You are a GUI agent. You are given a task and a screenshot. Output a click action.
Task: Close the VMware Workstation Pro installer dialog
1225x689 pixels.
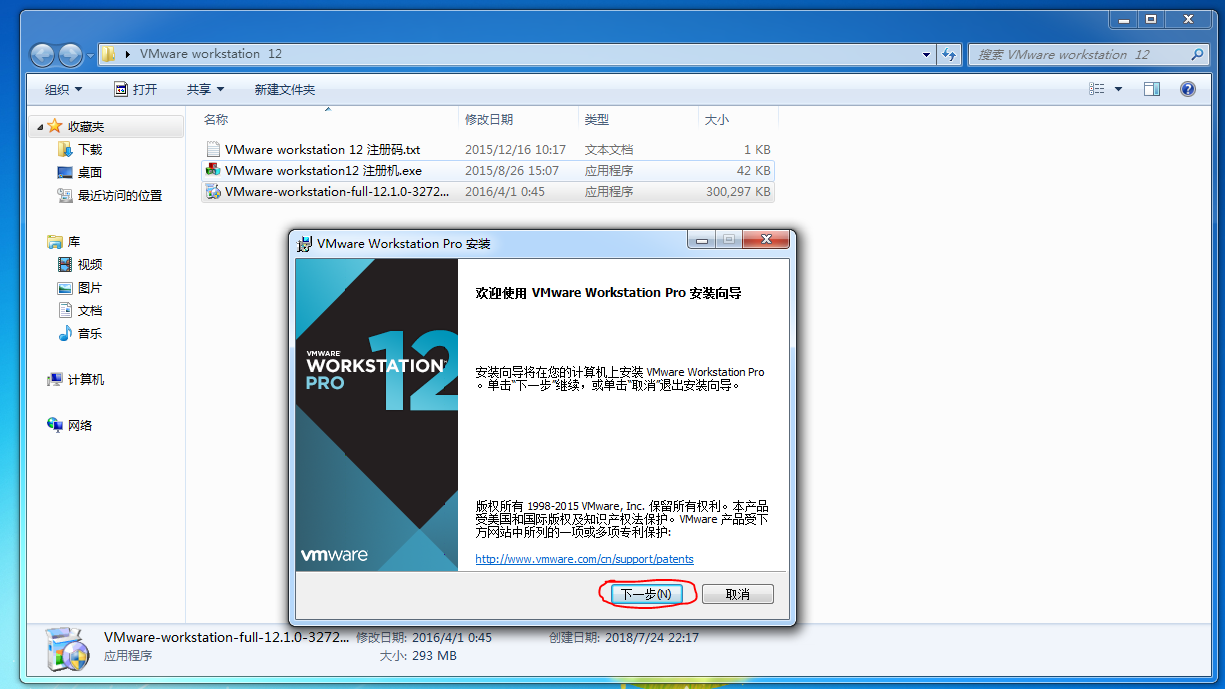click(766, 240)
